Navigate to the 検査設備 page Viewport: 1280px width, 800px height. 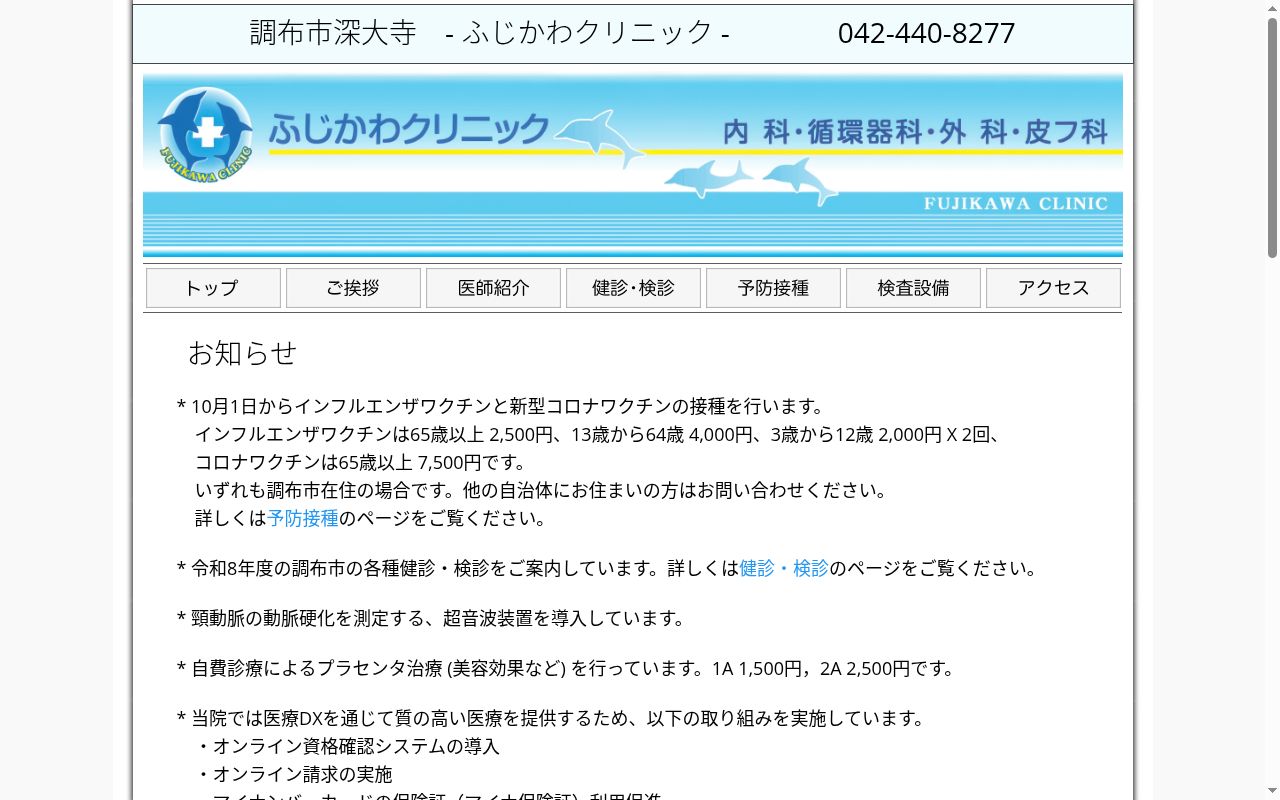pos(913,288)
